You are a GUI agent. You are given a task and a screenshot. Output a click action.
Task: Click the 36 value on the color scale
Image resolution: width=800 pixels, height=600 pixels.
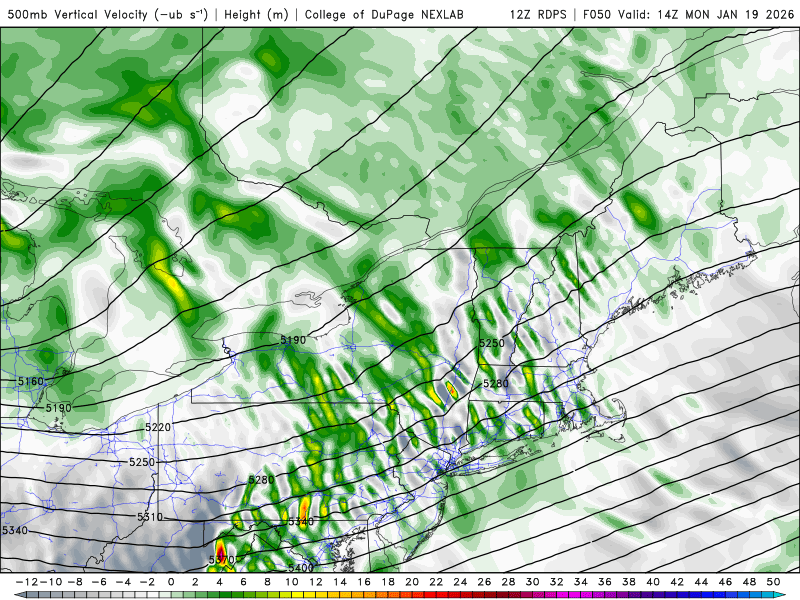click(x=605, y=582)
